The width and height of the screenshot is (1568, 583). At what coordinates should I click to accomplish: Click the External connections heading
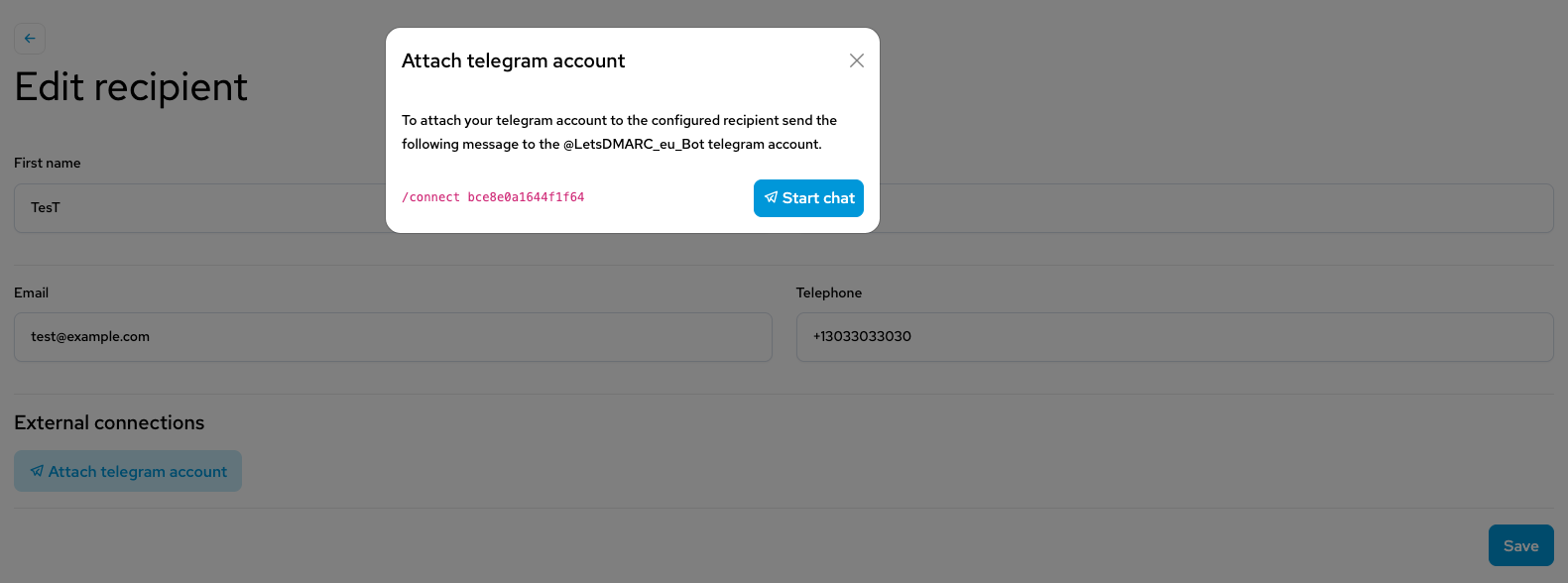(109, 422)
